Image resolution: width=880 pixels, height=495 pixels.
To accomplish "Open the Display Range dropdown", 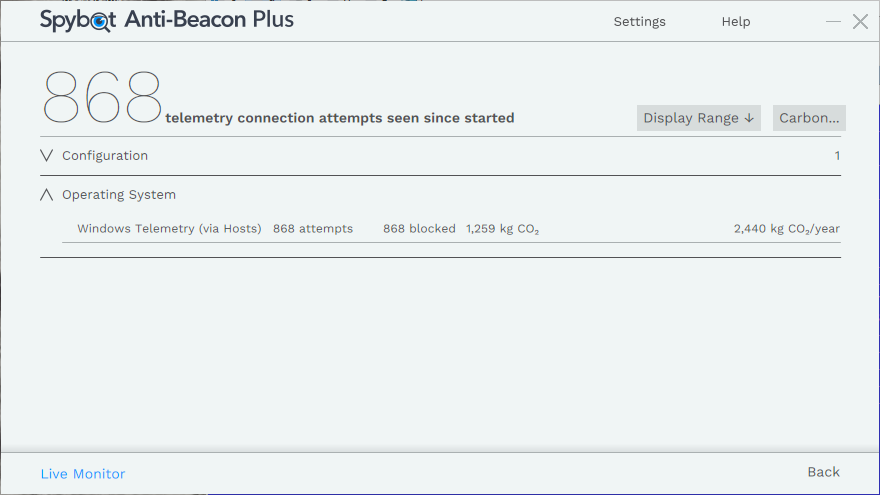I will click(x=698, y=118).
